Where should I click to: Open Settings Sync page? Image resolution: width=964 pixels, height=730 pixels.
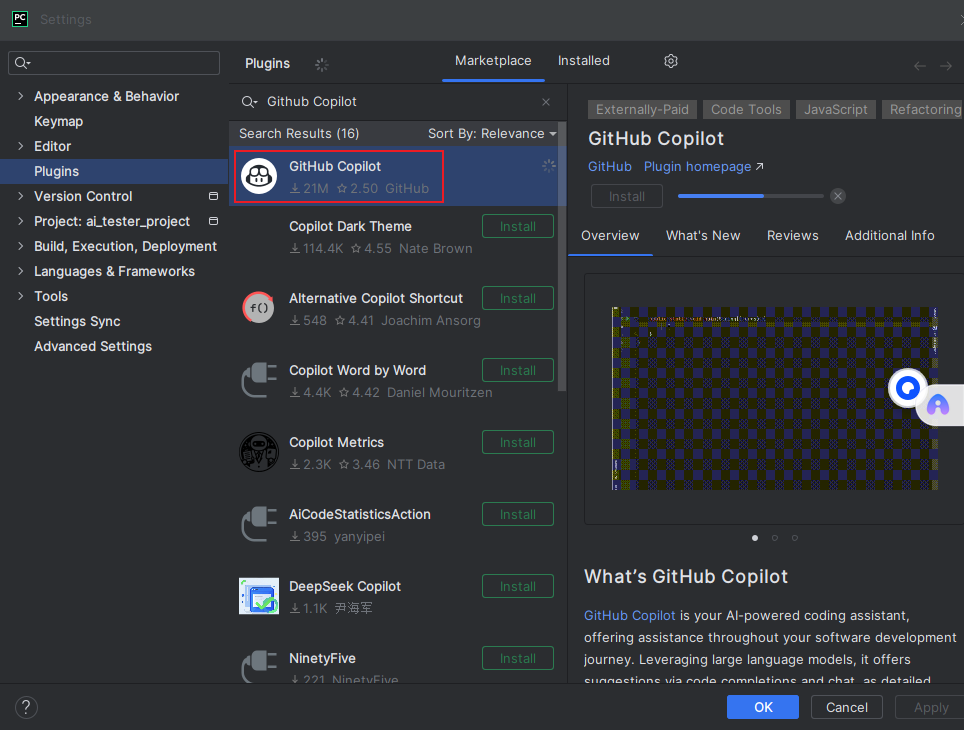point(77,322)
